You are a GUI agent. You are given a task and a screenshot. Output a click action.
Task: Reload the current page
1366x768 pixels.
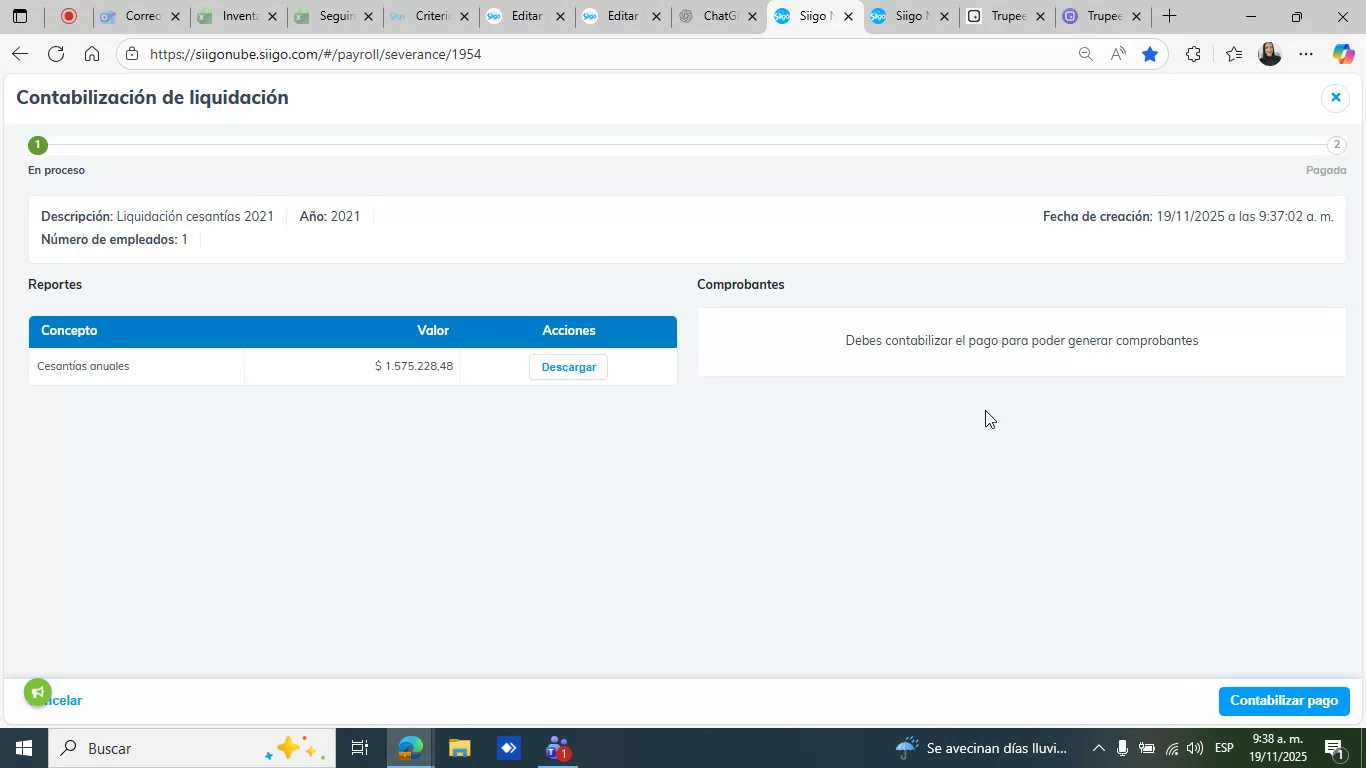56,54
